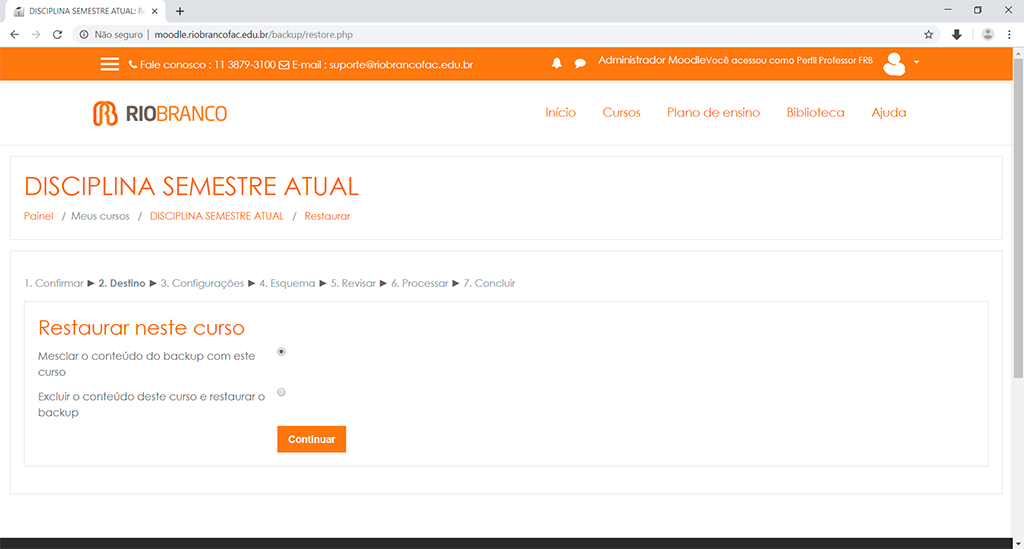Open the Biblioteca menu item
The width and height of the screenshot is (1024, 549).
pyautogui.click(x=815, y=112)
